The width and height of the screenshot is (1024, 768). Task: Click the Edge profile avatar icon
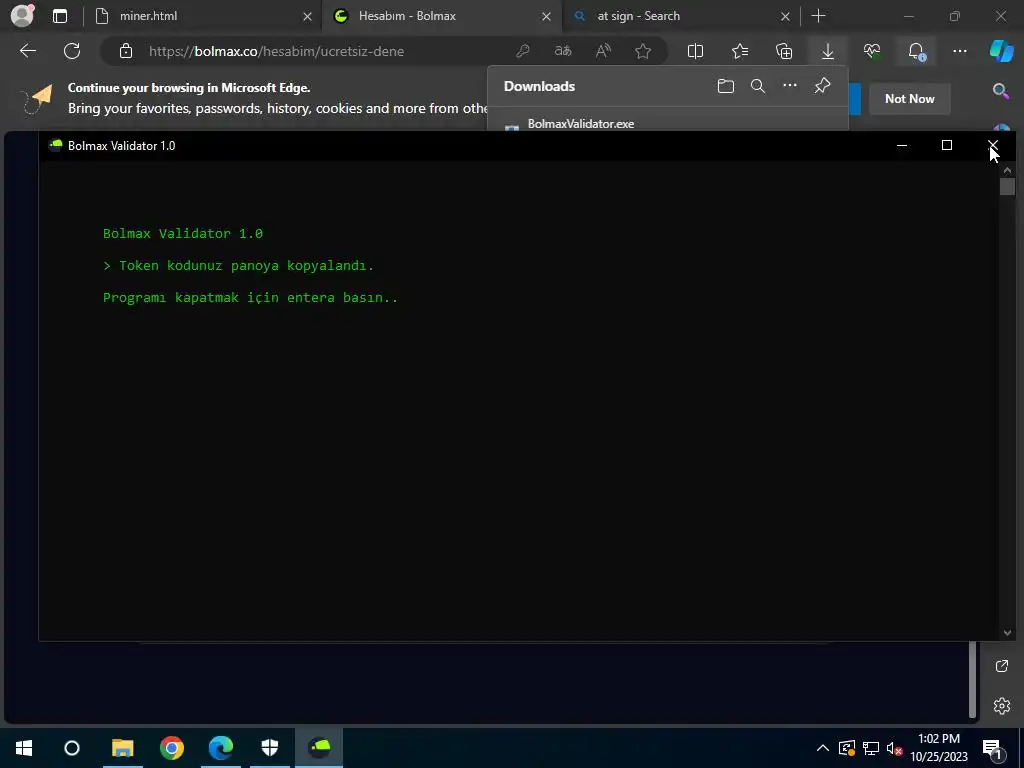coord(22,16)
